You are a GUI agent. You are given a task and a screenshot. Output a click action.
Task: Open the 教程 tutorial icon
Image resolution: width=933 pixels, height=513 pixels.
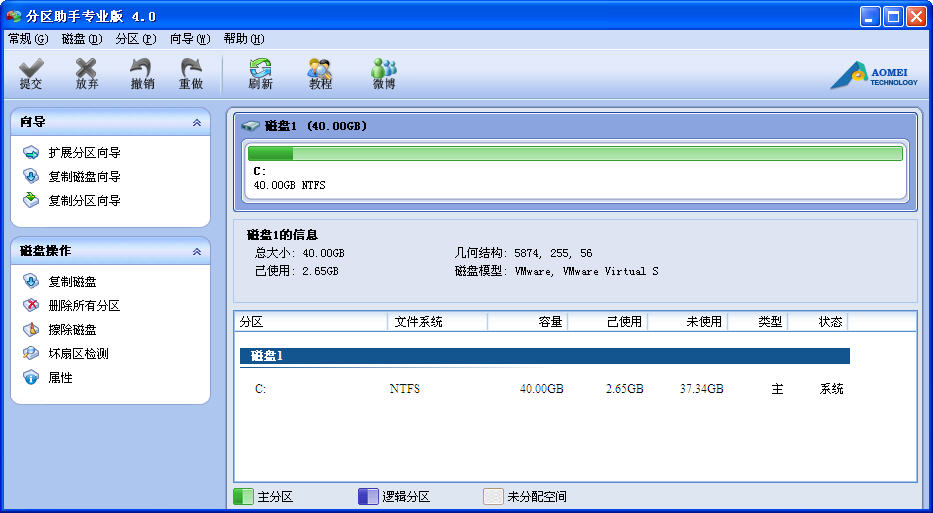coord(320,74)
